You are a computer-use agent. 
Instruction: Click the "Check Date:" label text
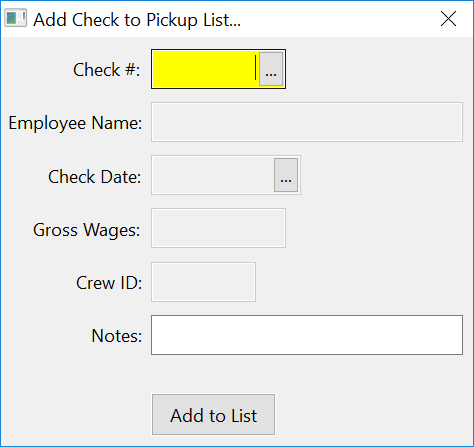[x=95, y=176]
